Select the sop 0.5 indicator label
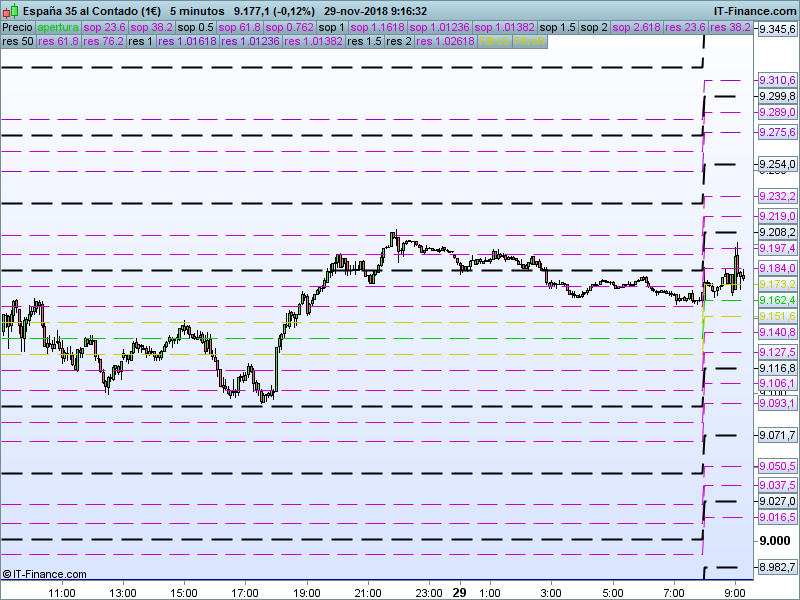This screenshot has width=800, height=600. click(195, 28)
